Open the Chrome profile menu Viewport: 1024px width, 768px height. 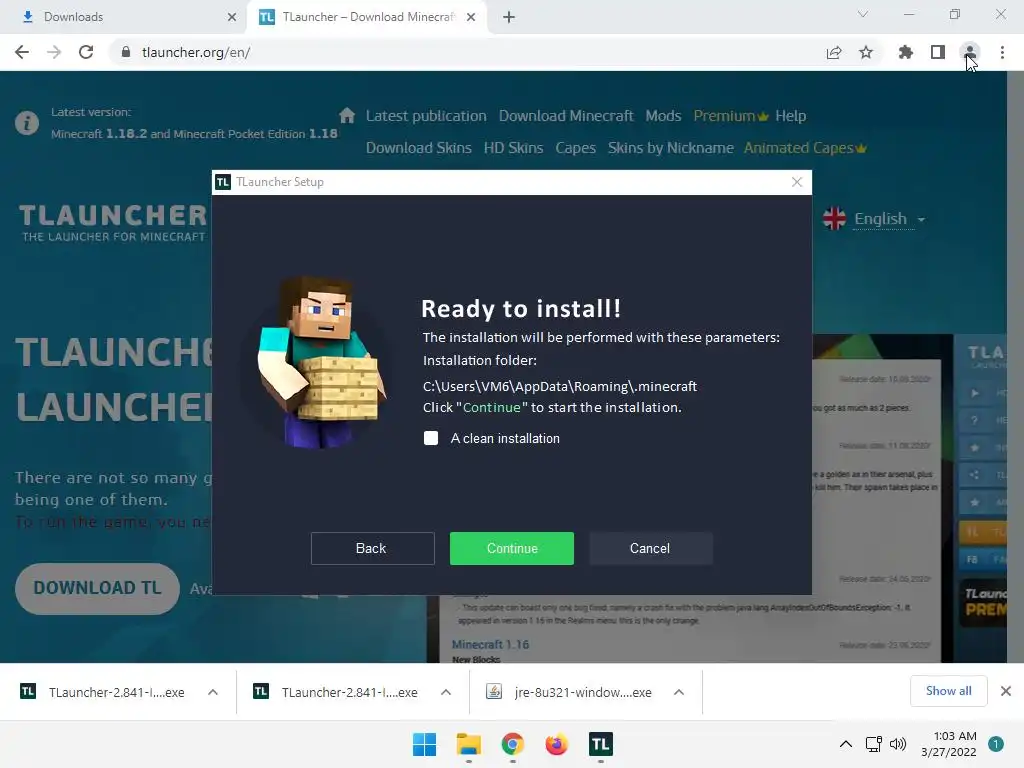970,52
